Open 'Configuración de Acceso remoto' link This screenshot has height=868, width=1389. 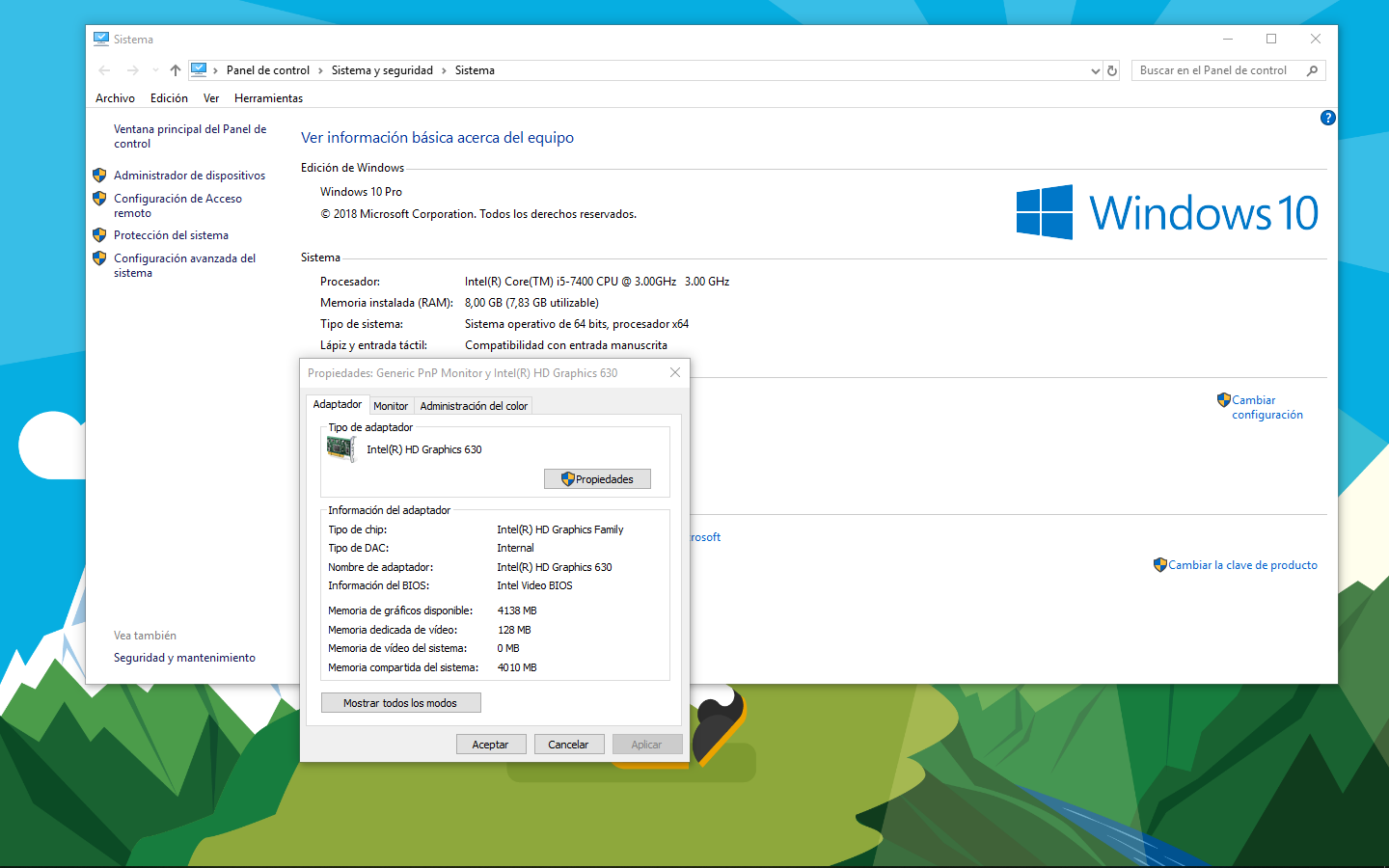(x=177, y=205)
